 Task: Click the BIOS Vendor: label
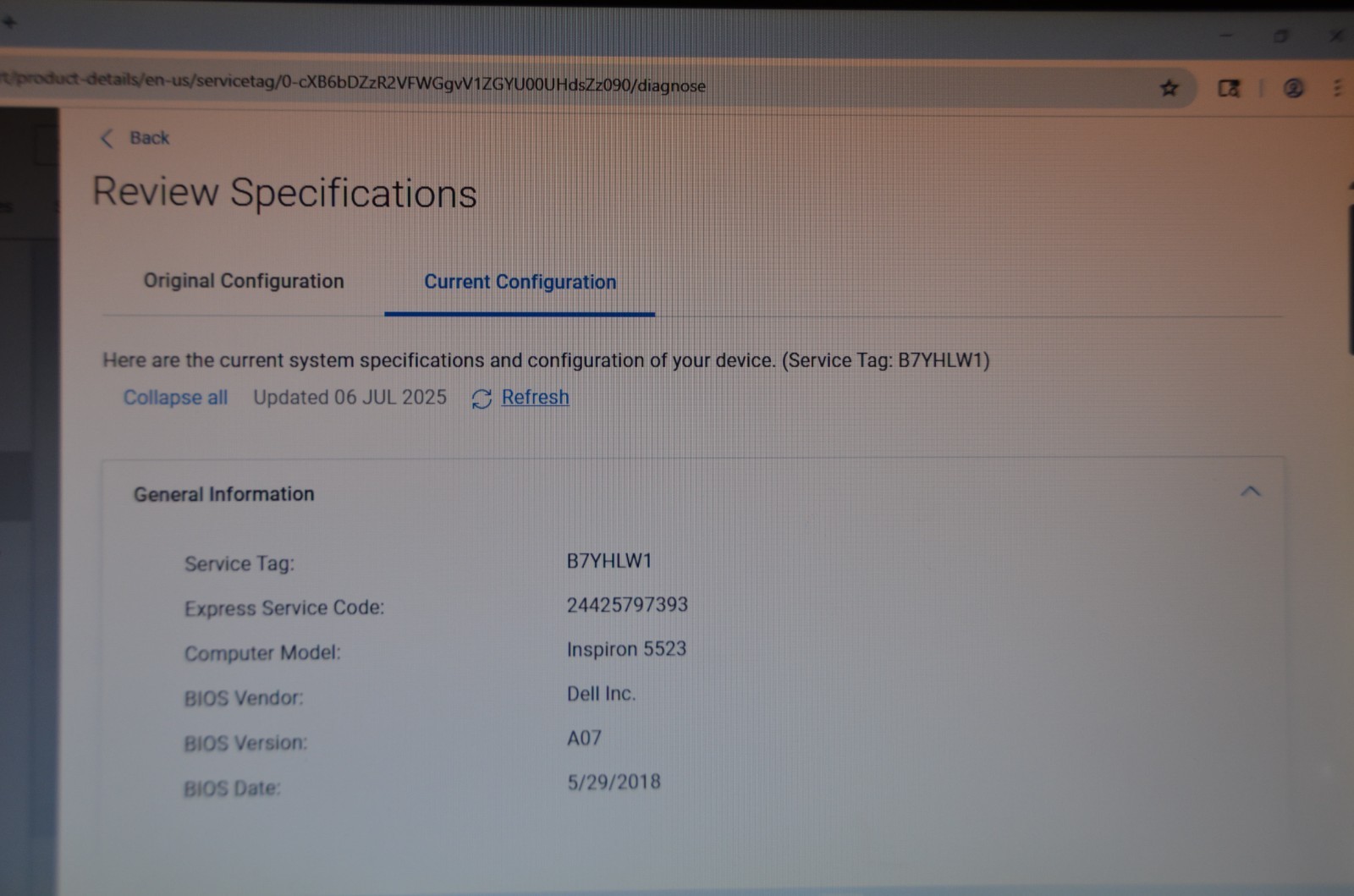click(x=244, y=698)
